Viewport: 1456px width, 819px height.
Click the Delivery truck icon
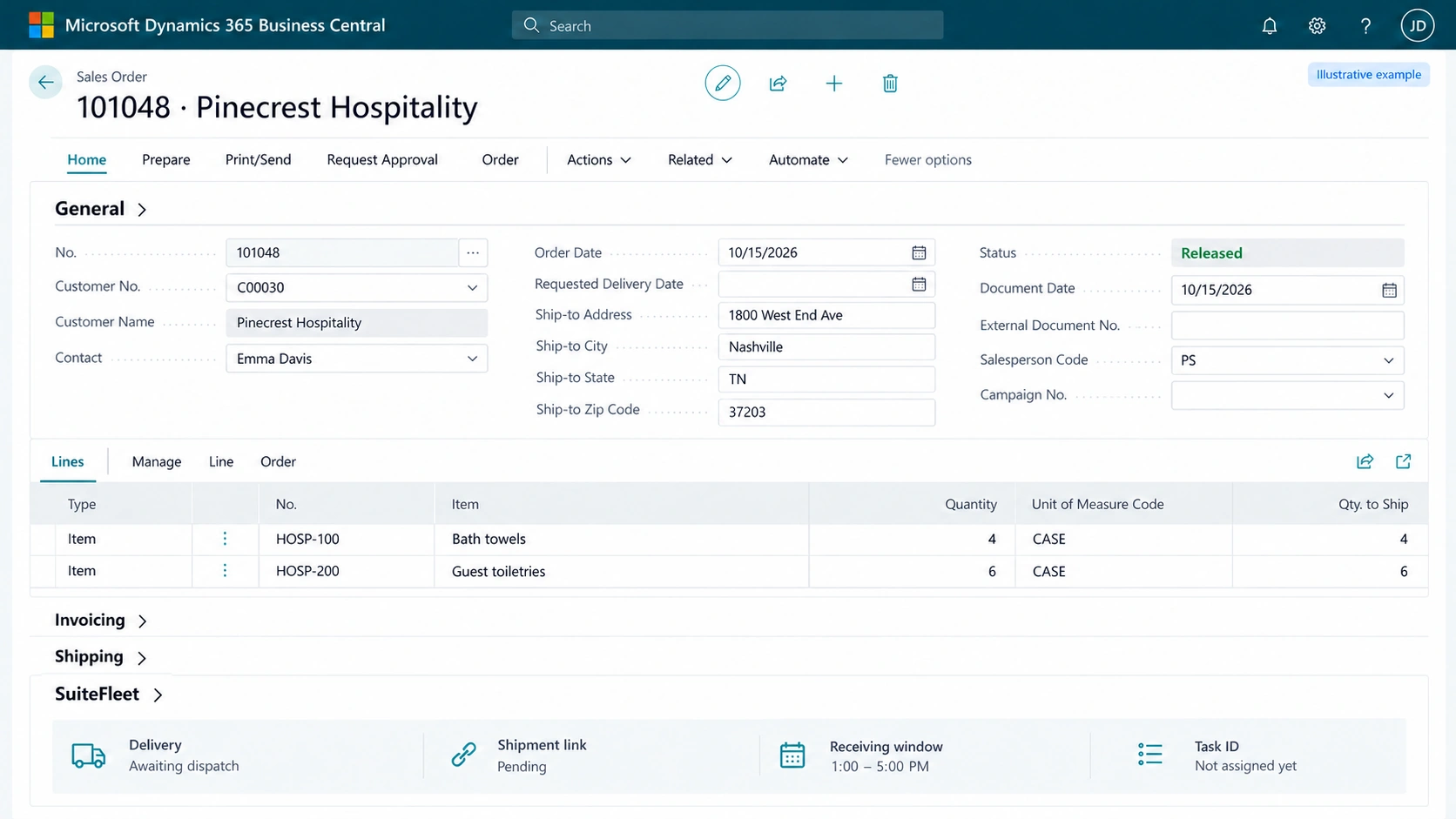point(88,755)
